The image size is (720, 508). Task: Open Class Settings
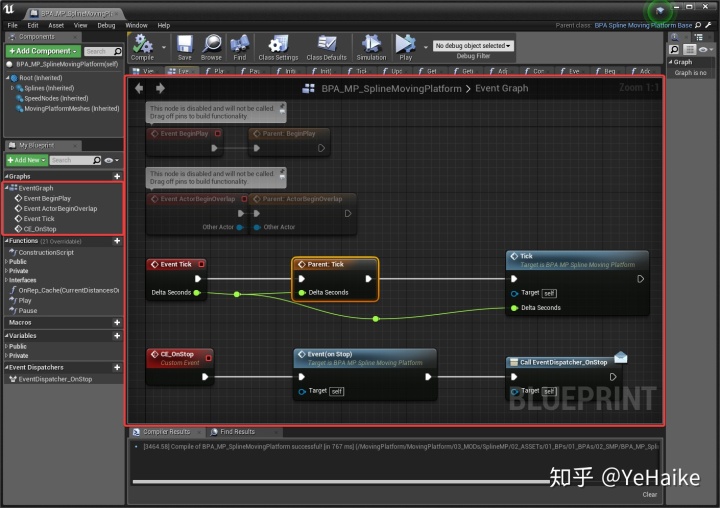pyautogui.click(x=278, y=47)
